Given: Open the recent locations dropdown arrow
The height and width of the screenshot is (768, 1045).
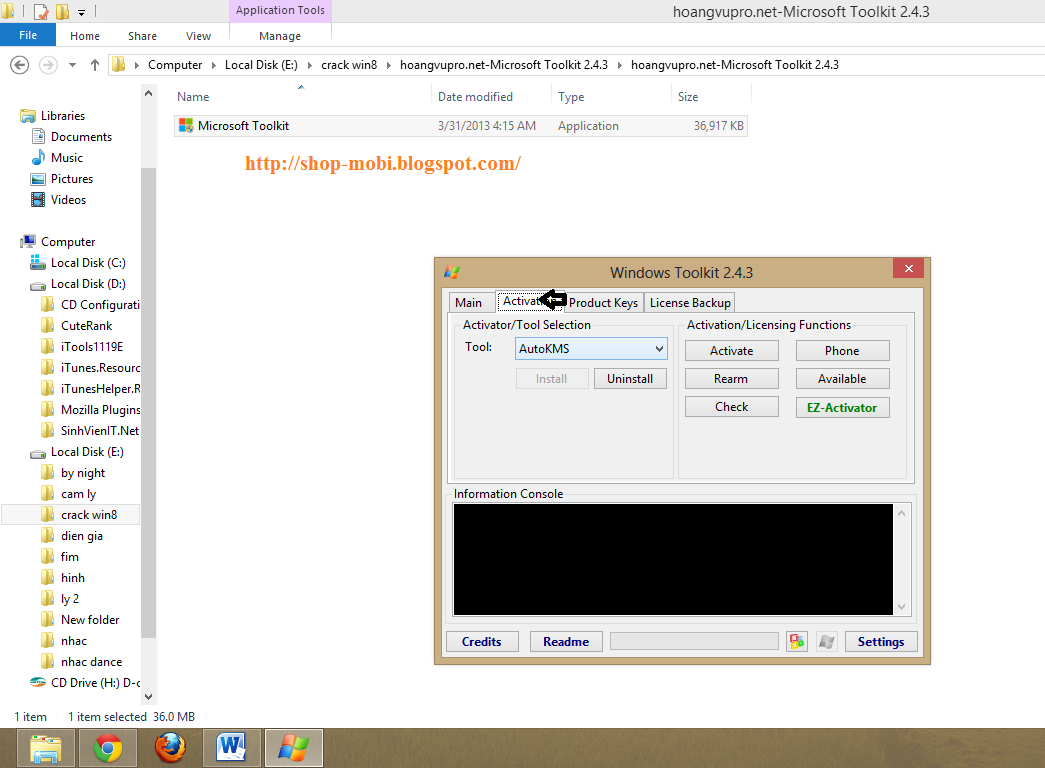Looking at the screenshot, I should (72, 65).
